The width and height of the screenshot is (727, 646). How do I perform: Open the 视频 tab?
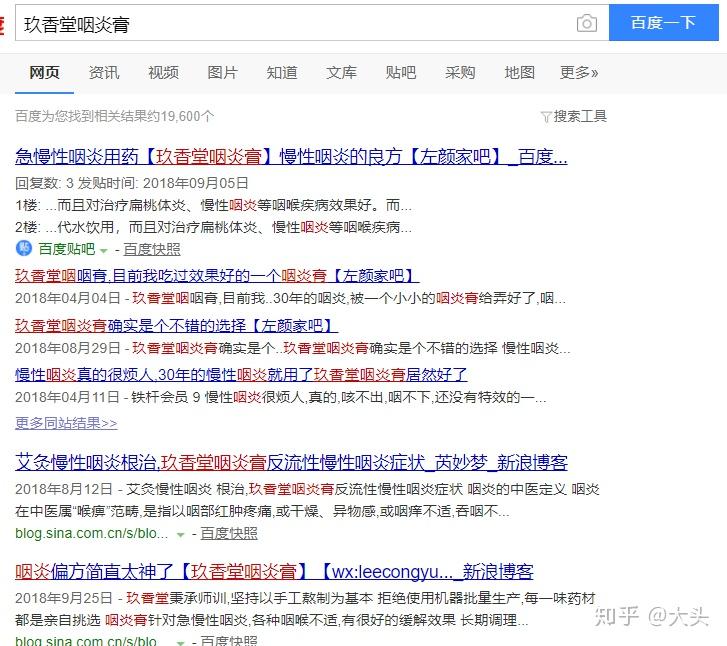(x=163, y=73)
